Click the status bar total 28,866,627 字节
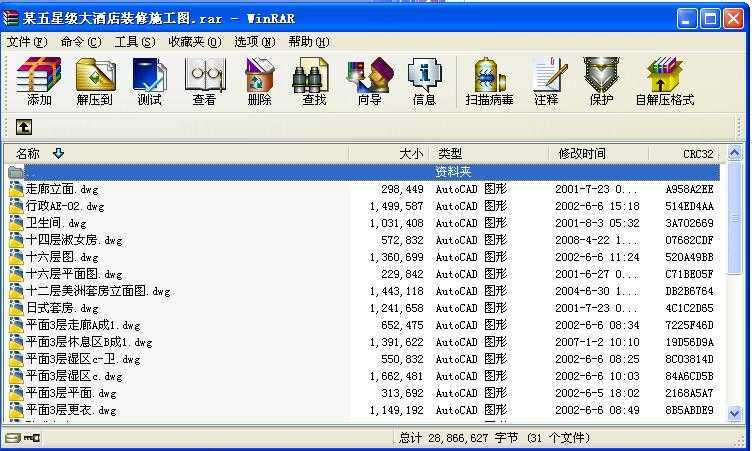Viewport: 752px width, 451px height. click(x=458, y=438)
